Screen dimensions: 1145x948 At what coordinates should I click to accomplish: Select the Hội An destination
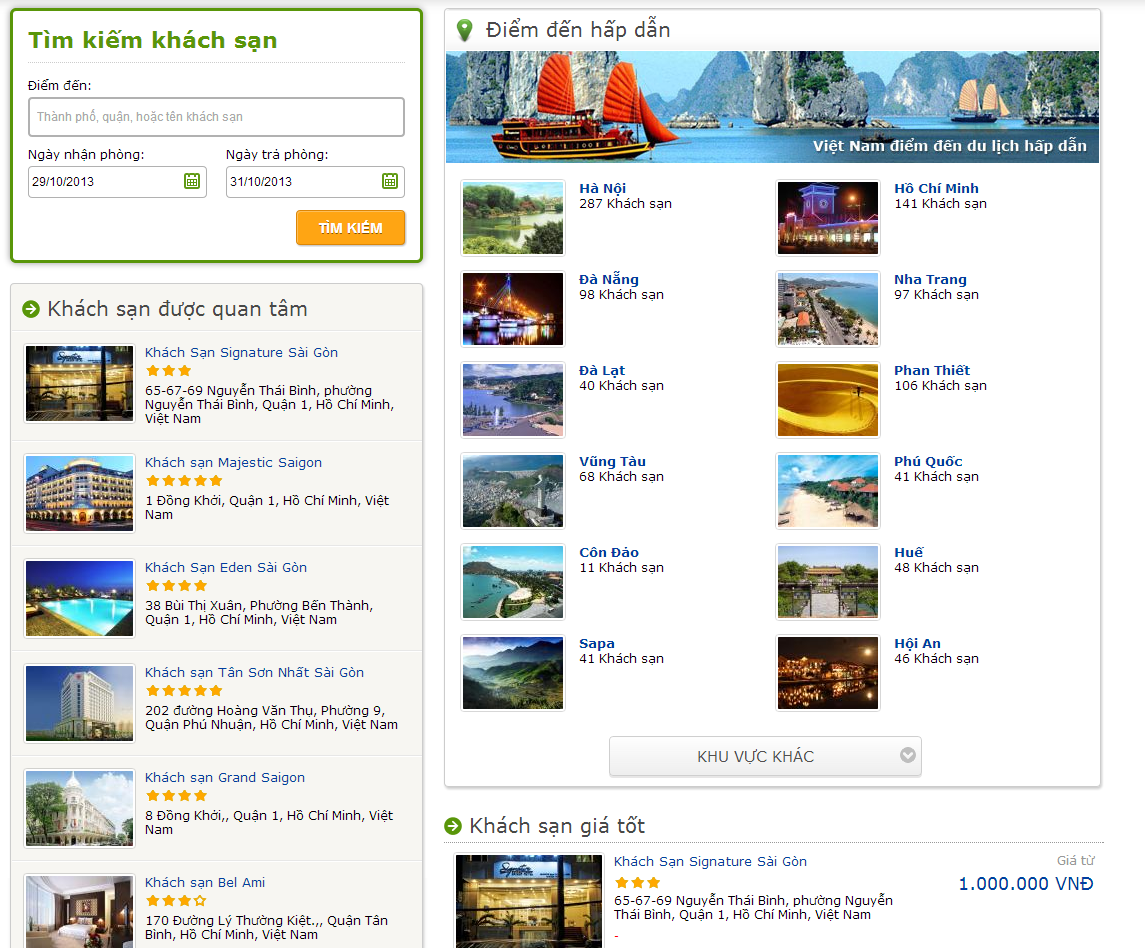916,643
